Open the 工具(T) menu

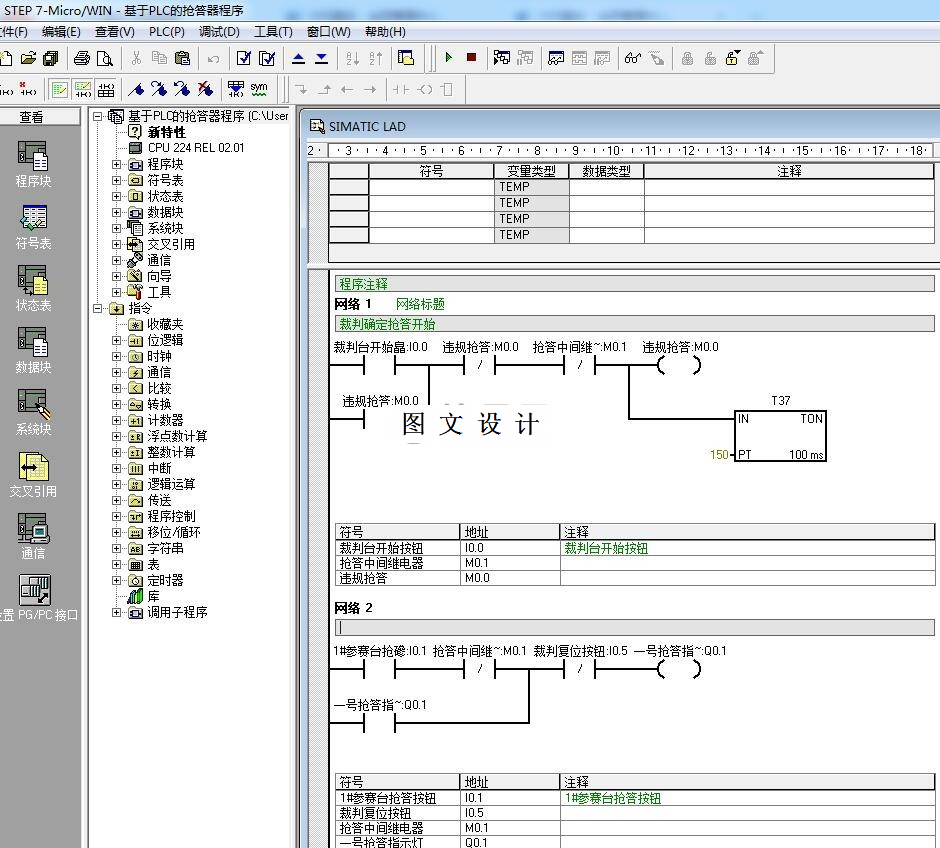click(273, 32)
